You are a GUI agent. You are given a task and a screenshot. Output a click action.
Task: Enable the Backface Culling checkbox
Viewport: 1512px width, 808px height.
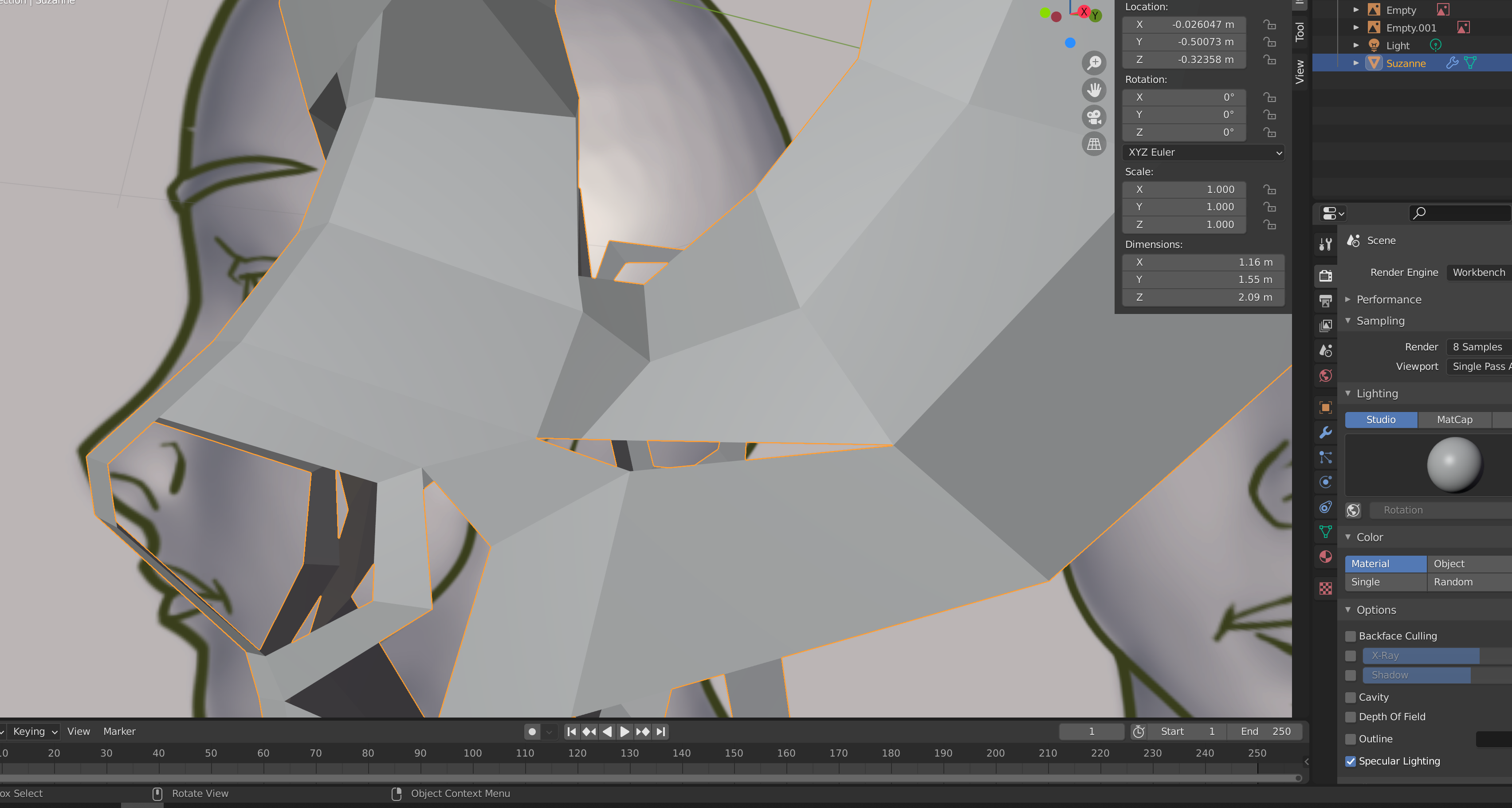point(1351,636)
